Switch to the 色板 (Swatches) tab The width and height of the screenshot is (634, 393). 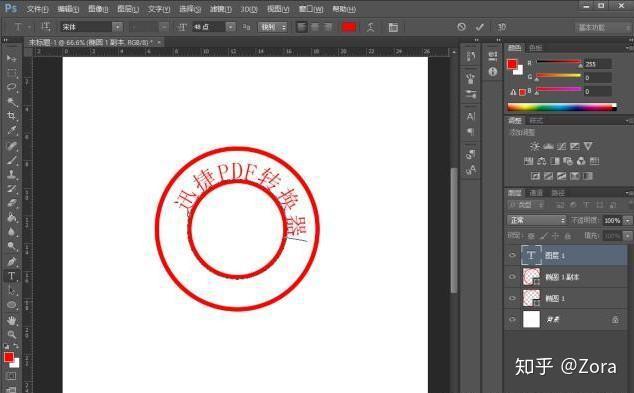[x=536, y=48]
